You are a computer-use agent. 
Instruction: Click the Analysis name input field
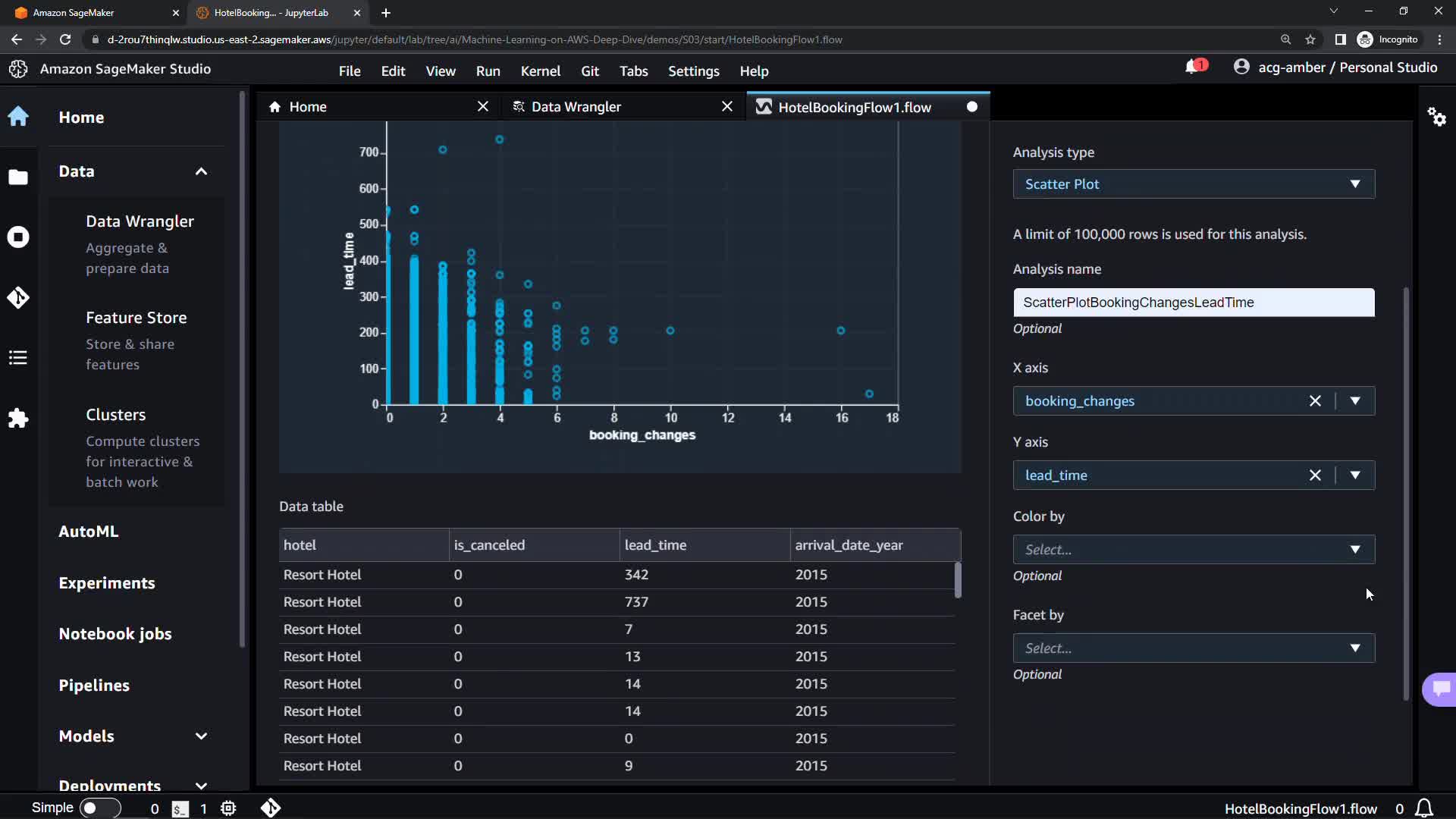[x=1193, y=303]
